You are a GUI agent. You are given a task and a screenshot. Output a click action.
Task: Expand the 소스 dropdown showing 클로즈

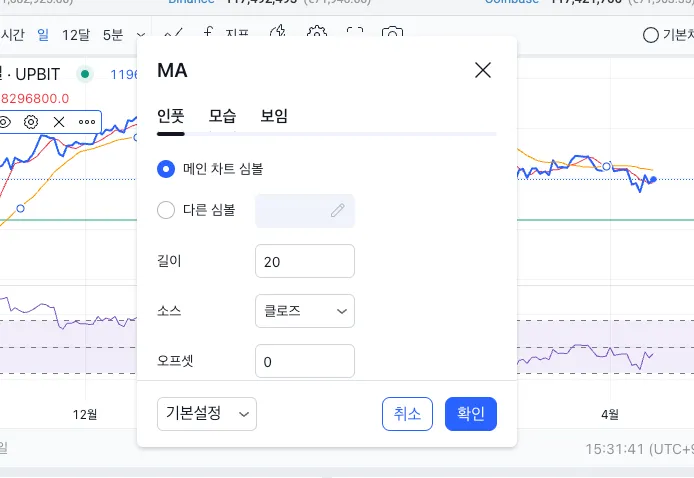pyautogui.click(x=305, y=311)
